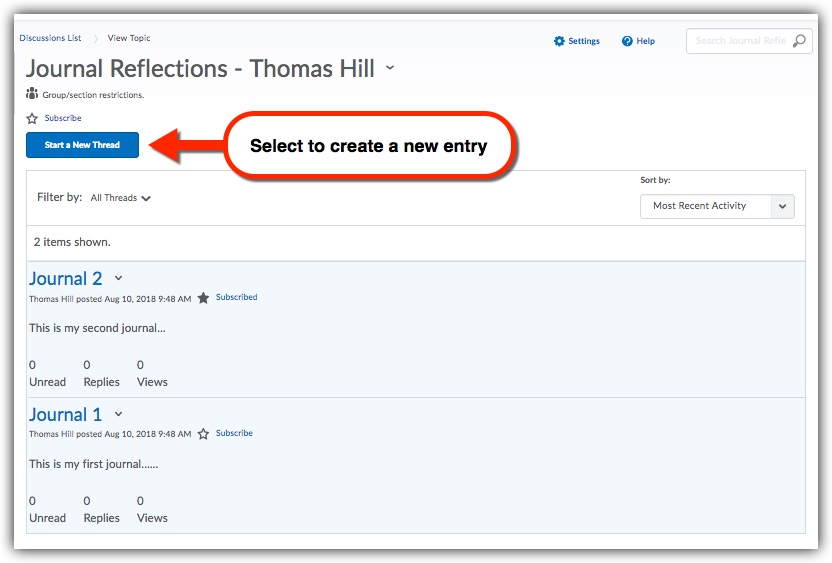
Task: Click View Topic breadcrumb item
Action: pos(129,38)
